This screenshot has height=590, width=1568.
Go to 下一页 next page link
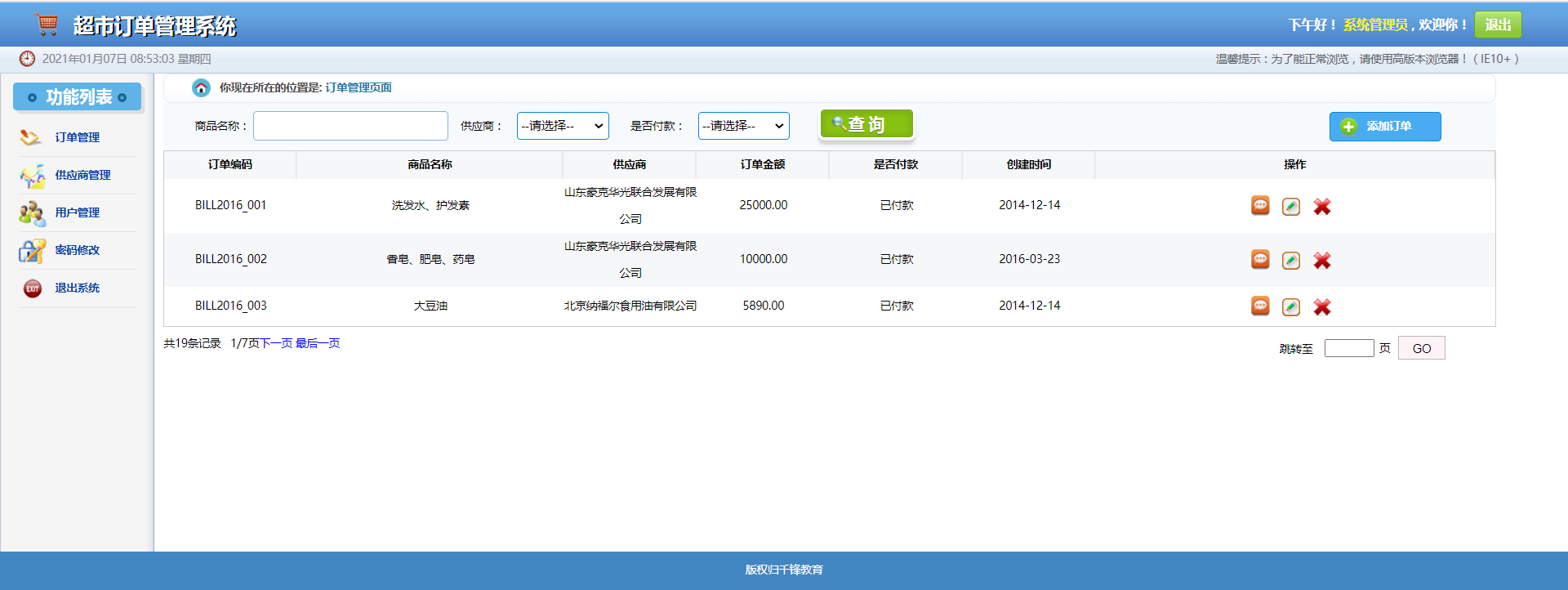tap(276, 343)
